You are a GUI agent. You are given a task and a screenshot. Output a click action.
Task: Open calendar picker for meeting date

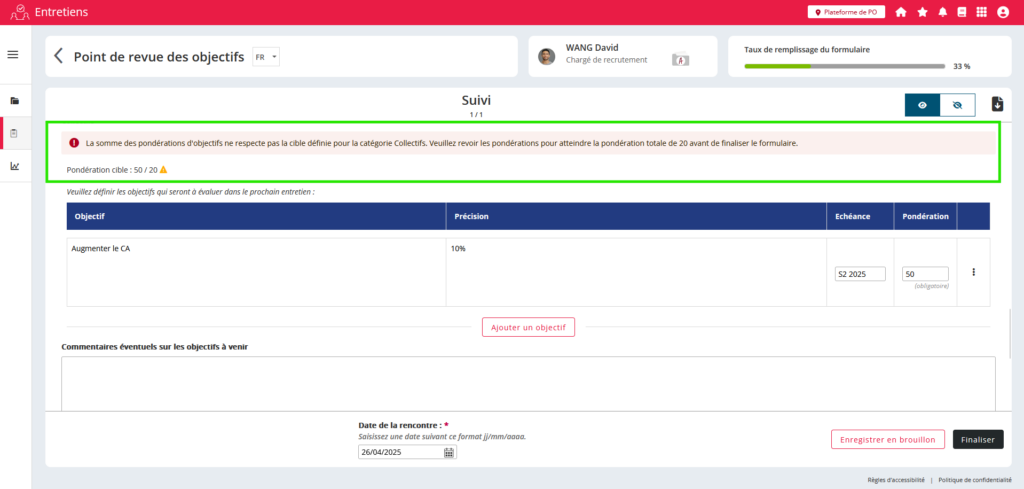pos(449,452)
